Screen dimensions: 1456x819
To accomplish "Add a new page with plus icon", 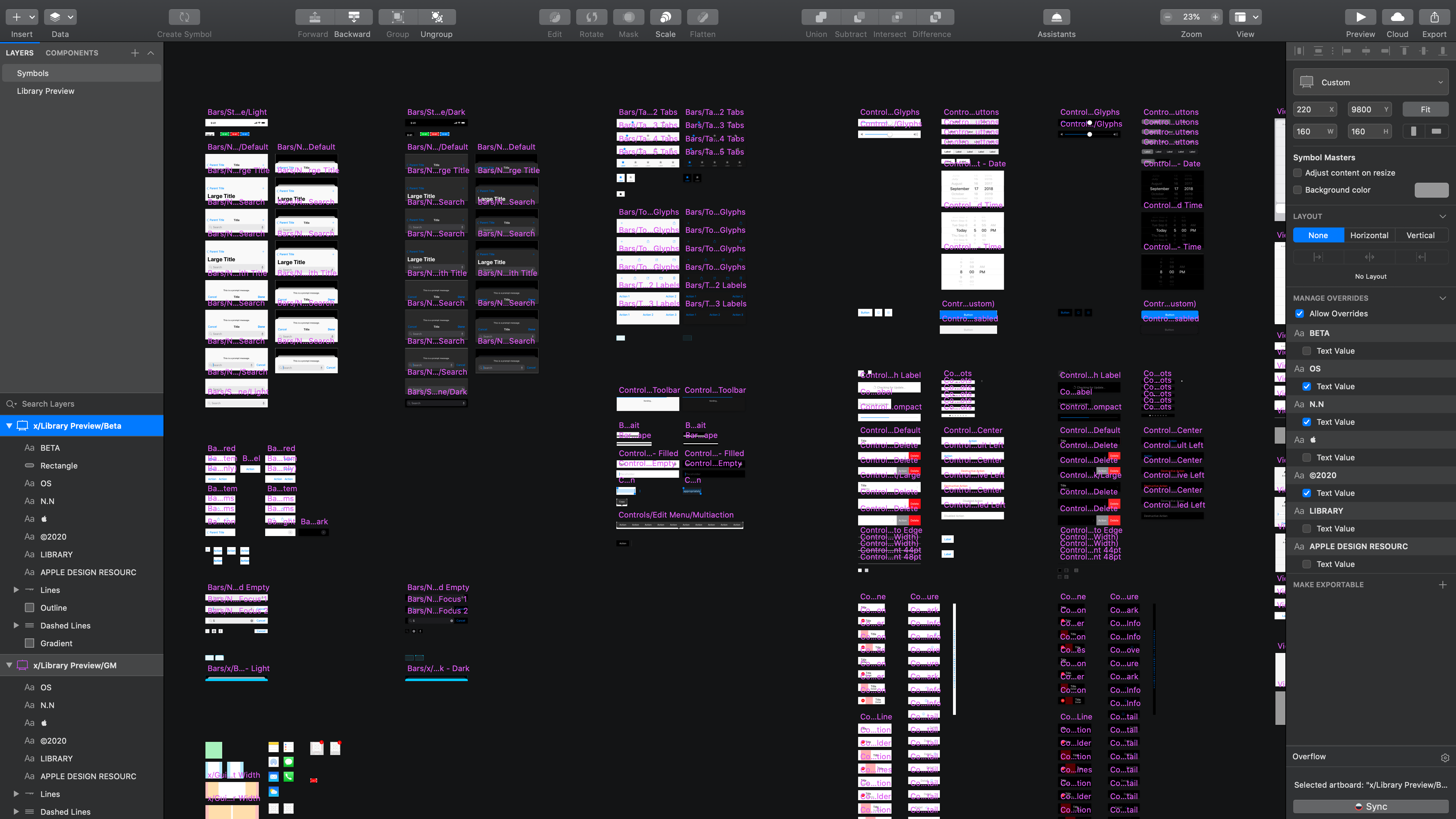I will (134, 53).
